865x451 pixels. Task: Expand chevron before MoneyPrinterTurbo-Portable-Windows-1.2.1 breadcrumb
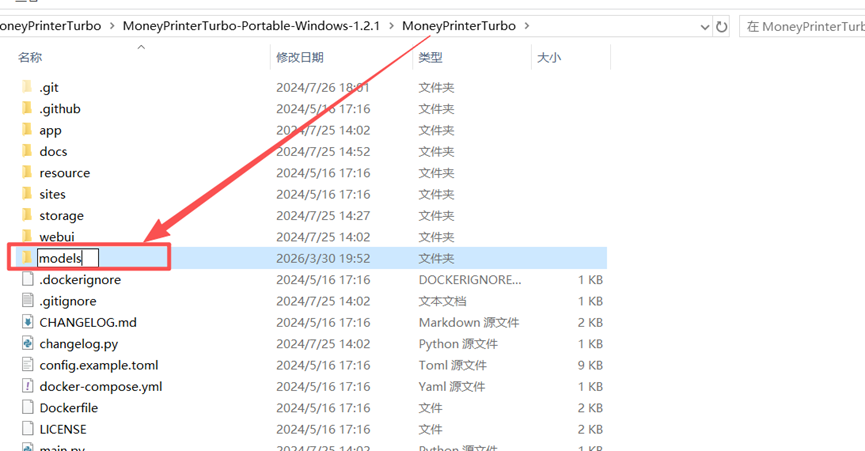pyautogui.click(x=112, y=26)
